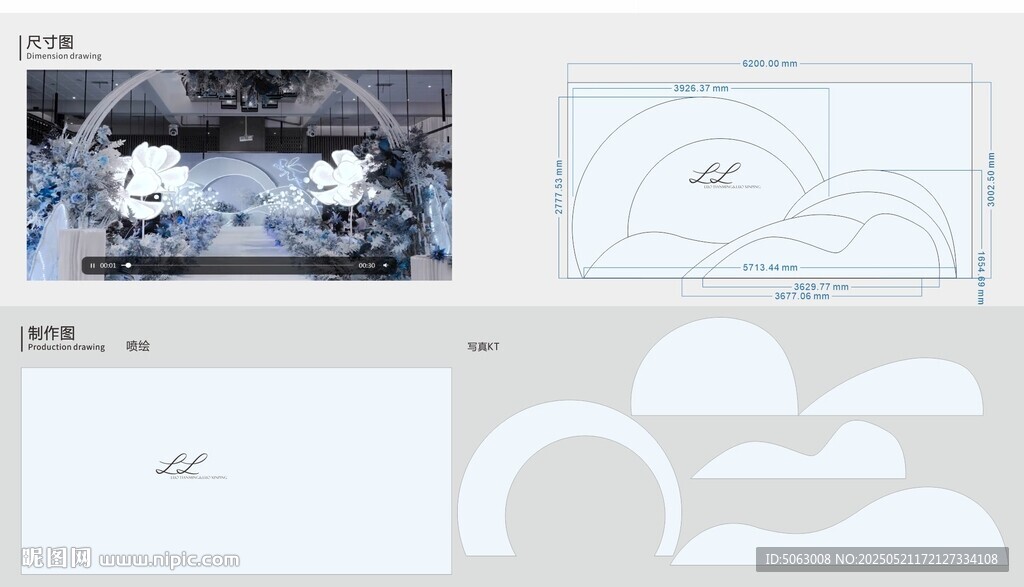Click the Dimension drawing subtitle
Image resolution: width=1024 pixels, height=587 pixels.
pos(64,56)
